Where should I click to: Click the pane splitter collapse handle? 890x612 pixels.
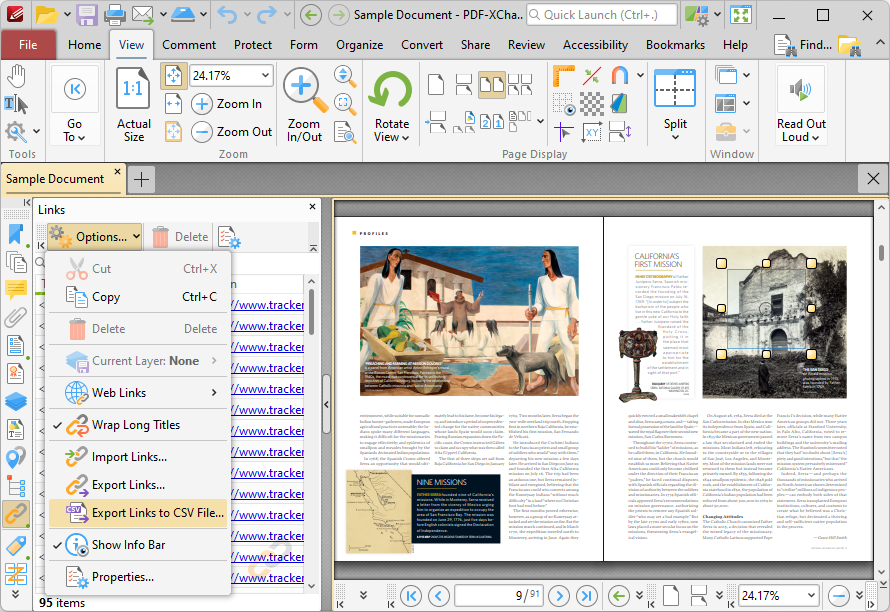(326, 405)
